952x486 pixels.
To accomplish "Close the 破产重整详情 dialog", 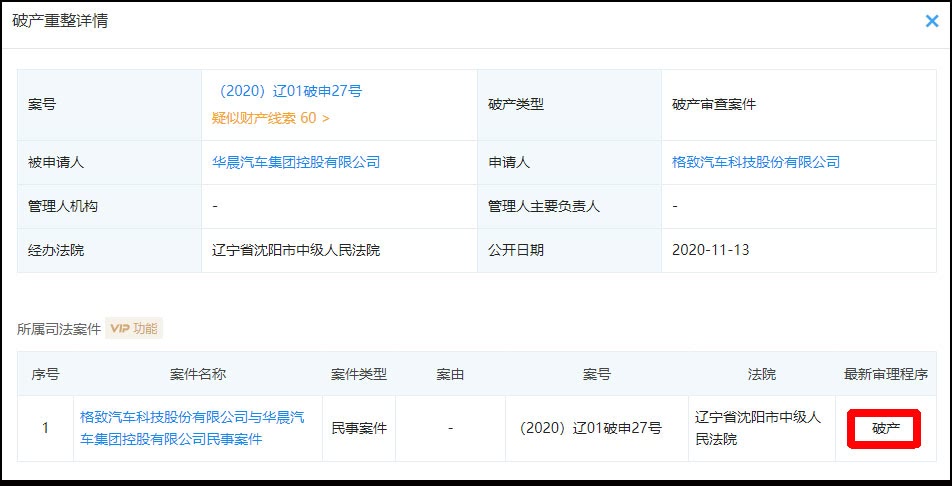I will coord(931,21).
